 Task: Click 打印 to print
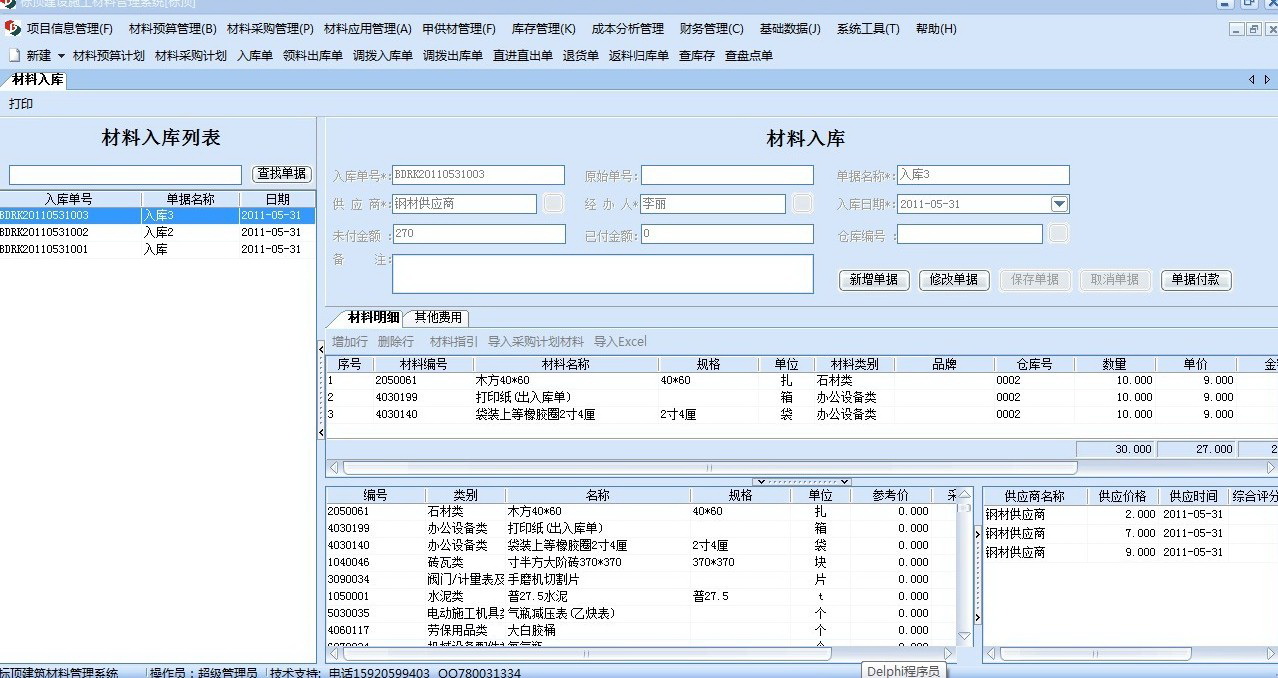pyautogui.click(x=21, y=104)
